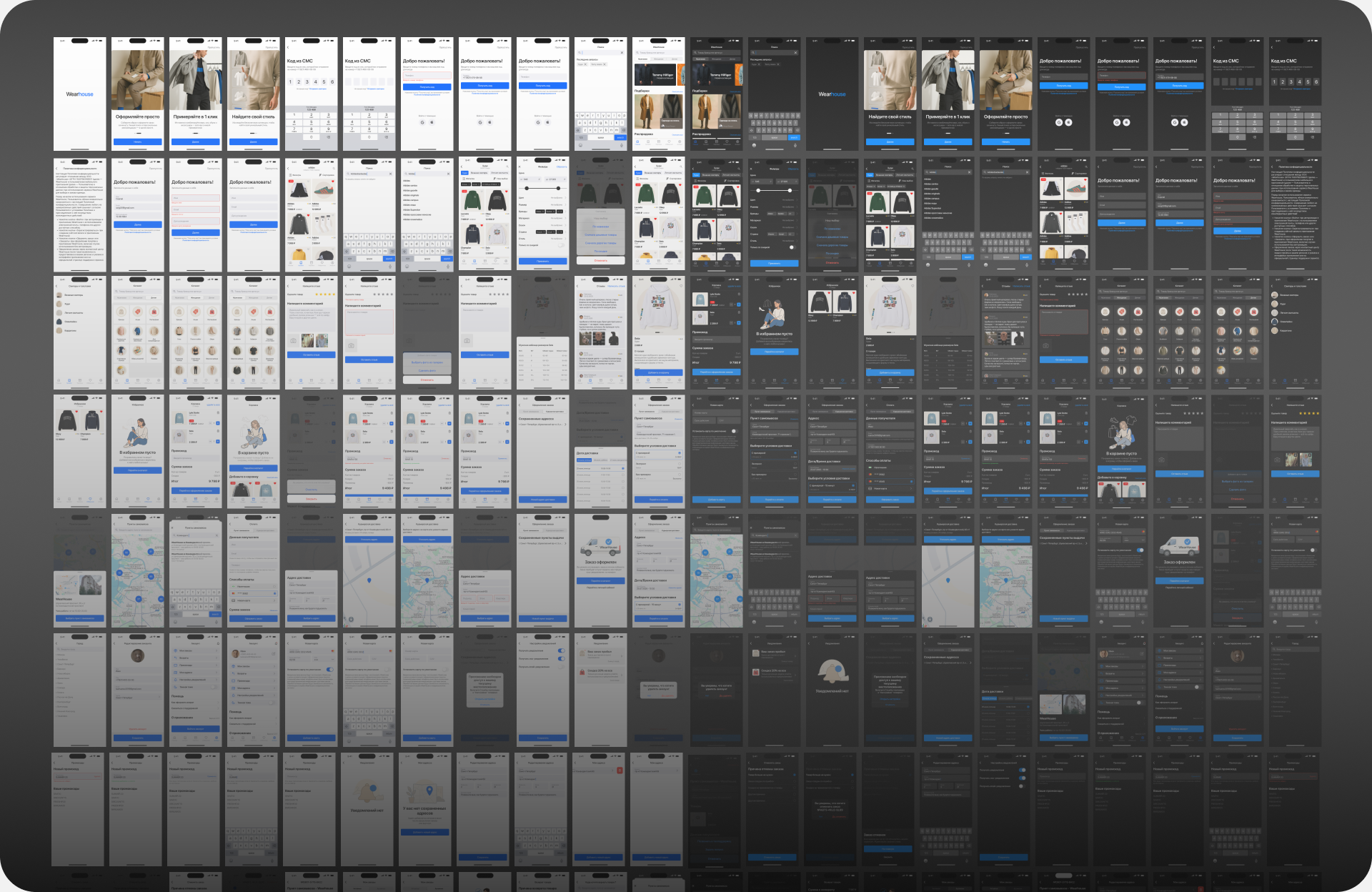The image size is (1372, 892).
Task: Toggle discount-only switch in light Filters screen
Action: click(560, 245)
